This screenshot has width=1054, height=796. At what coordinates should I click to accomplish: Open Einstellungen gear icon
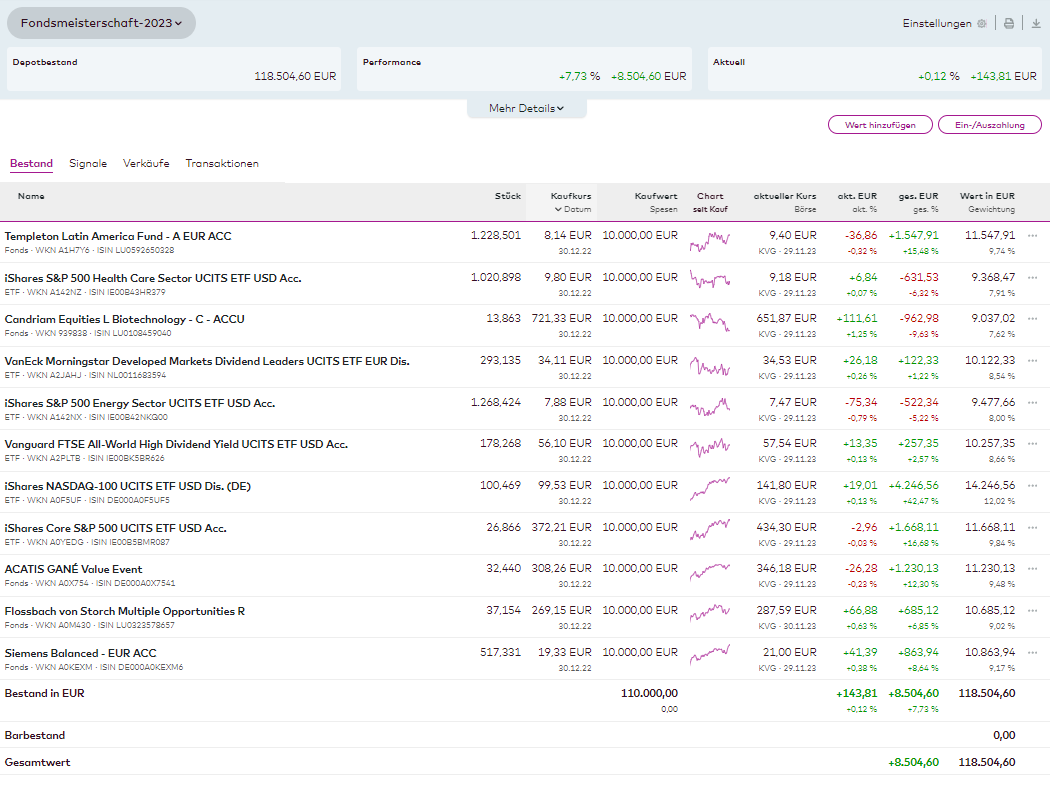(981, 24)
